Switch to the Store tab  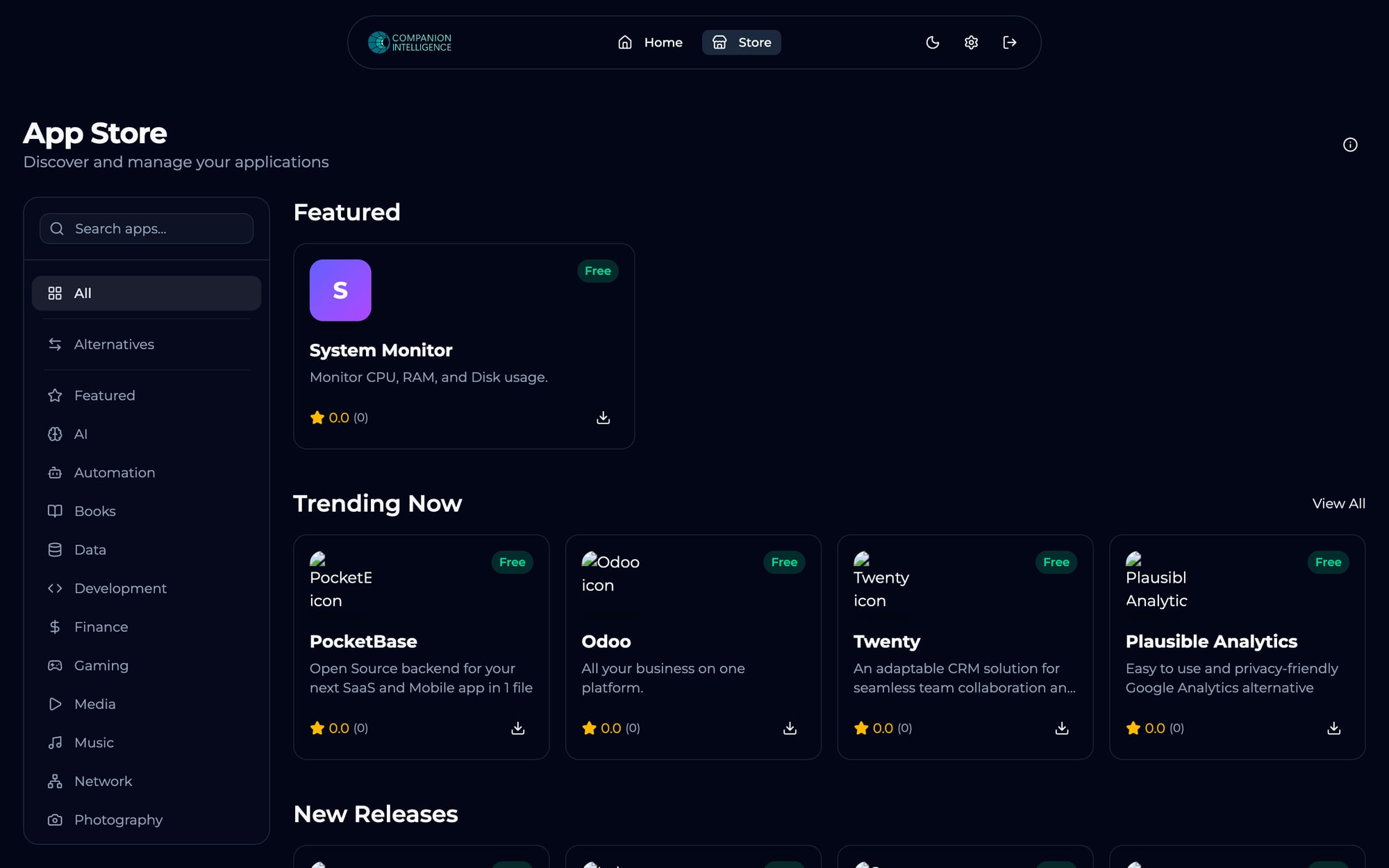(x=741, y=42)
